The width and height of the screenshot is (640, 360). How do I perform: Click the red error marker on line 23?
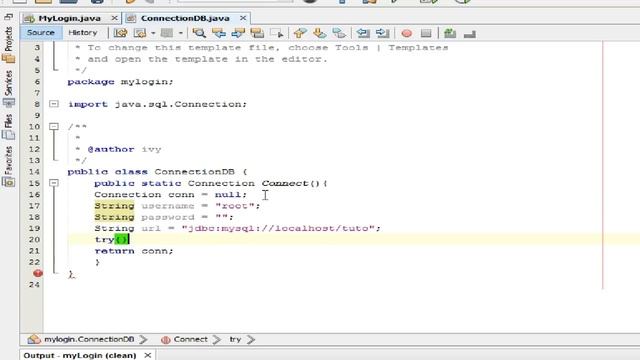point(38,273)
